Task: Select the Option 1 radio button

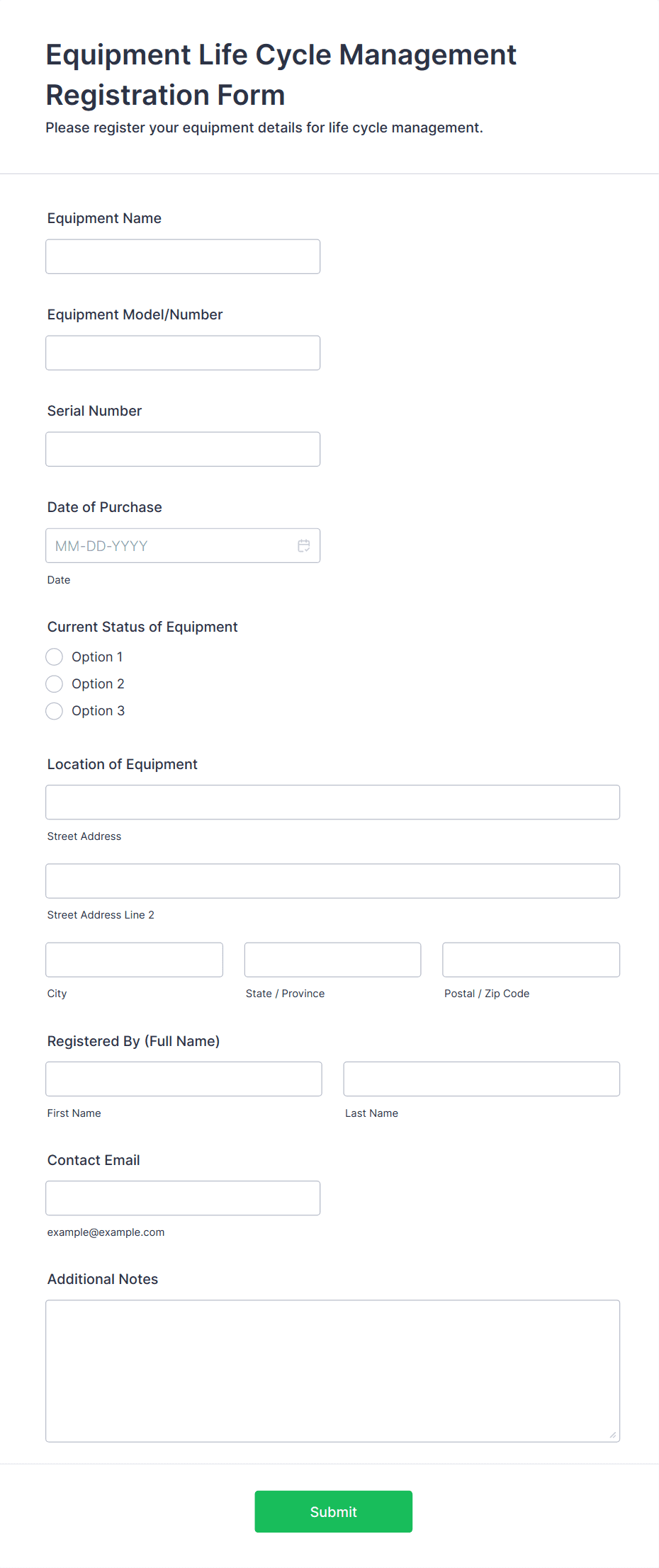Action: click(54, 657)
